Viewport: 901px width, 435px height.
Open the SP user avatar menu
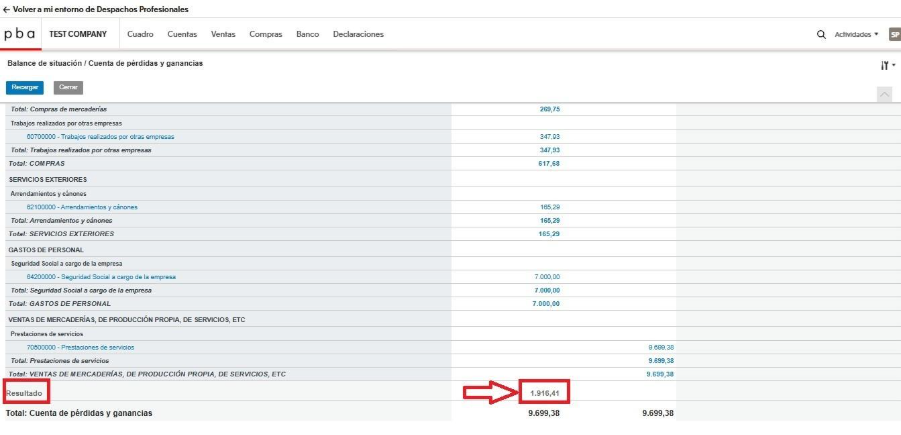pyautogui.click(x=894, y=34)
